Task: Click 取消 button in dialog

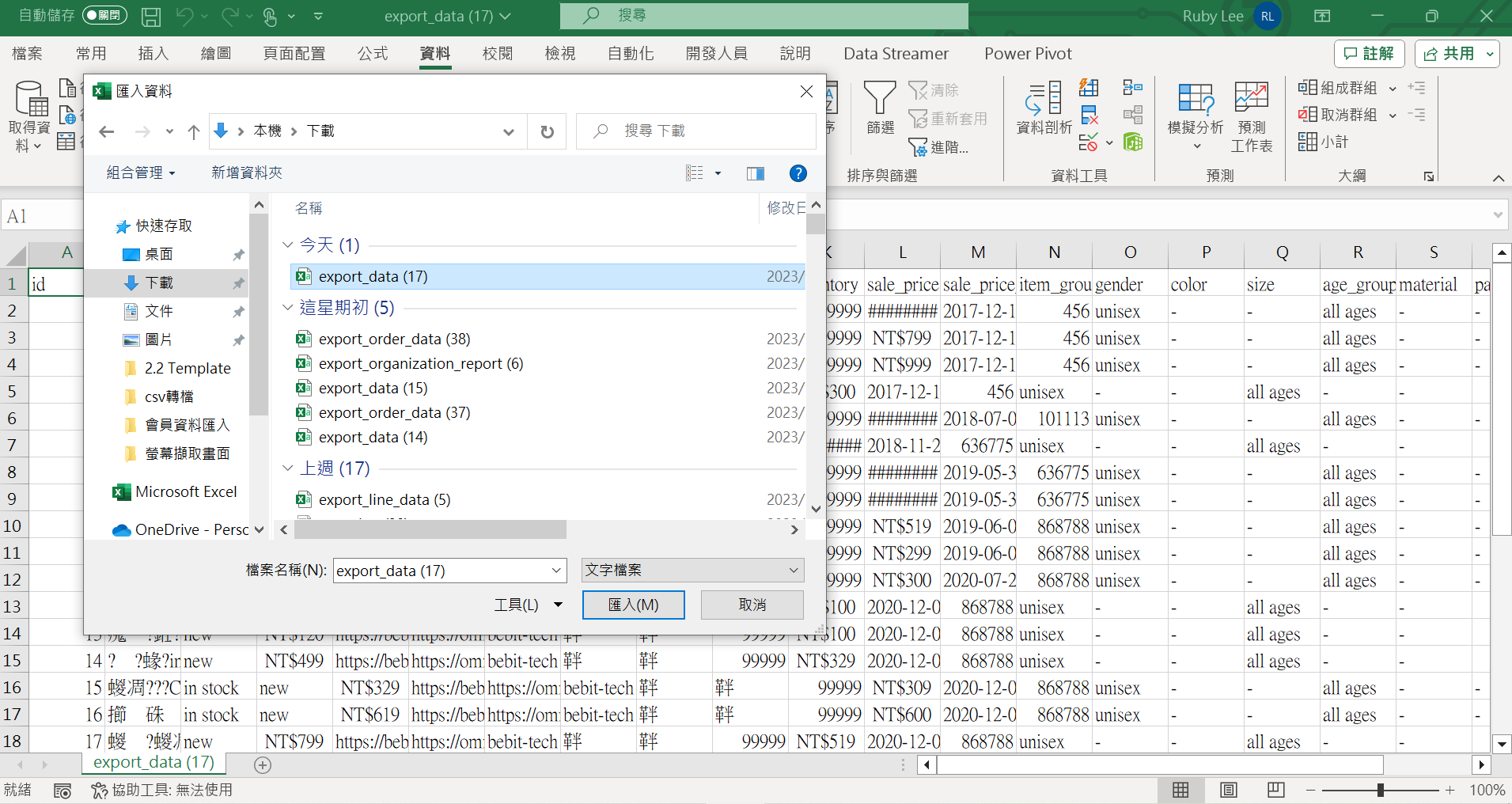Action: coord(752,605)
